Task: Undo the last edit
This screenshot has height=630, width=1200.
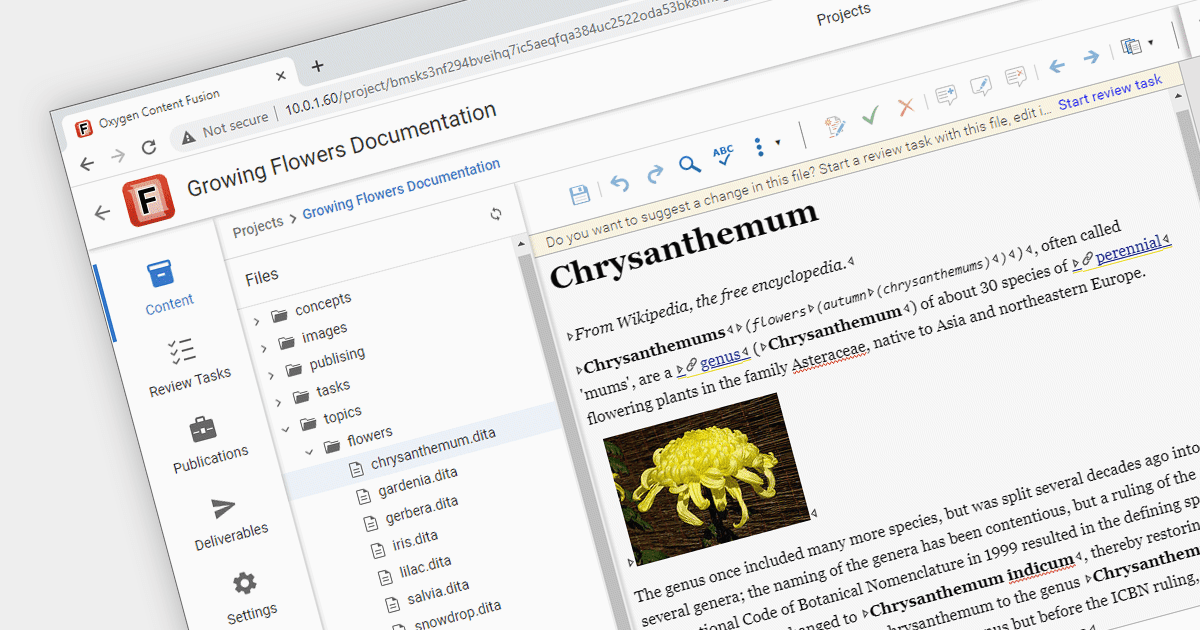Action: point(619,183)
